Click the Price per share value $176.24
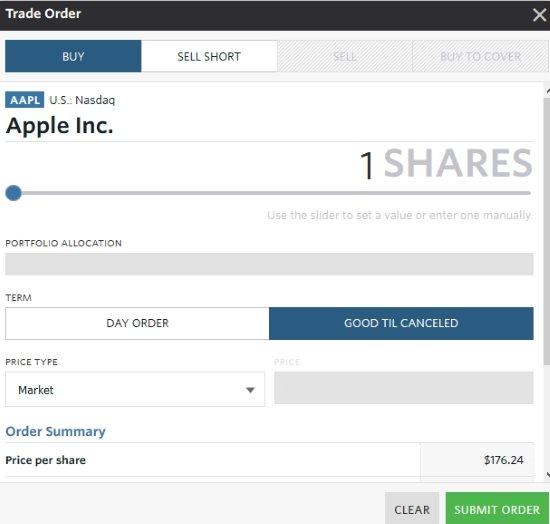The height and width of the screenshot is (524, 550). (x=503, y=460)
